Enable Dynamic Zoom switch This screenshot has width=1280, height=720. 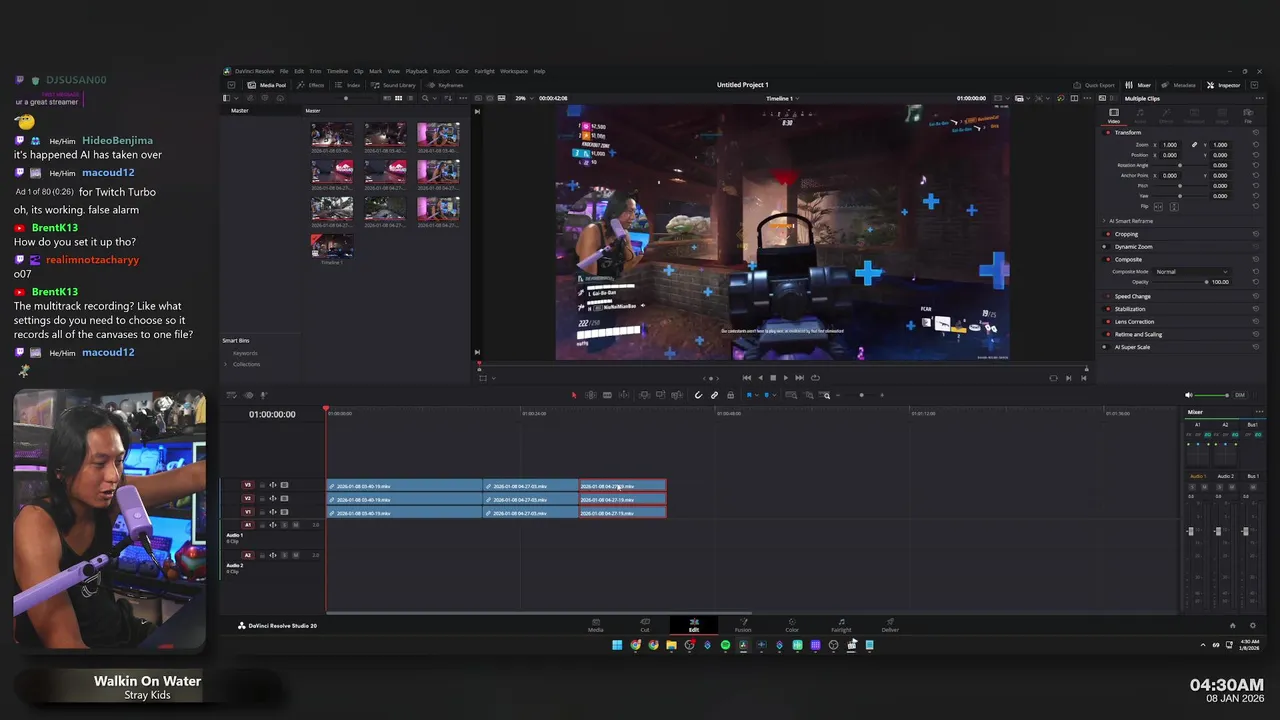[x=1106, y=247]
